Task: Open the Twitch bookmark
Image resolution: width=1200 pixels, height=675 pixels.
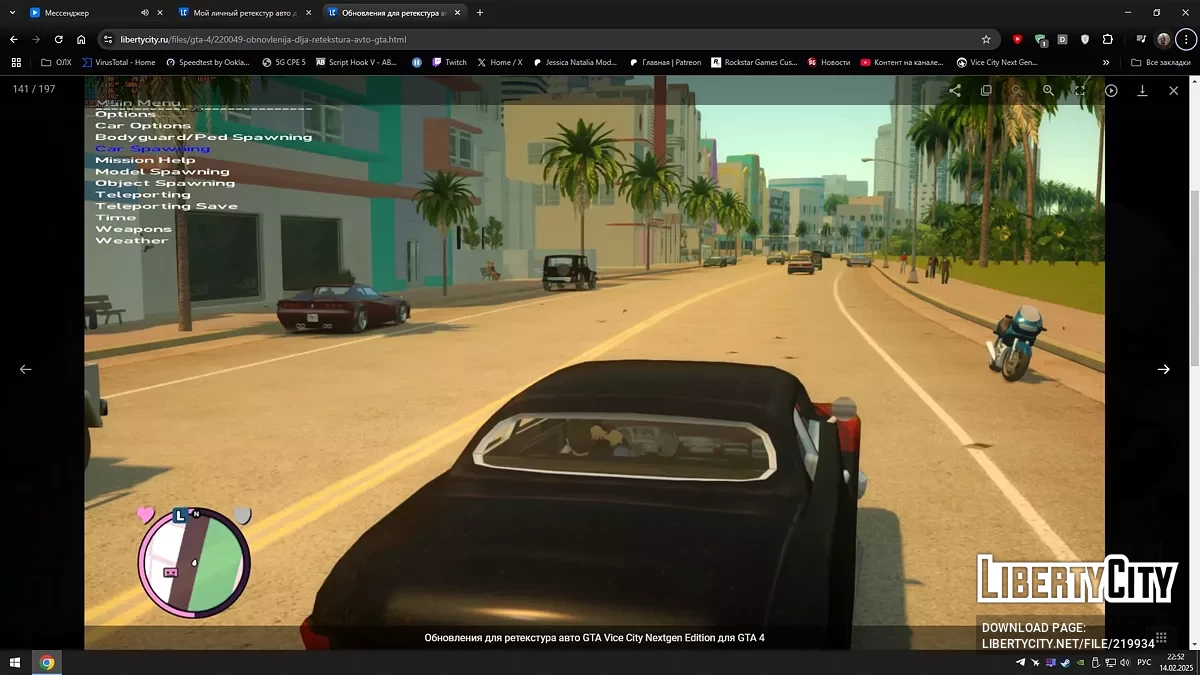Action: [449, 62]
